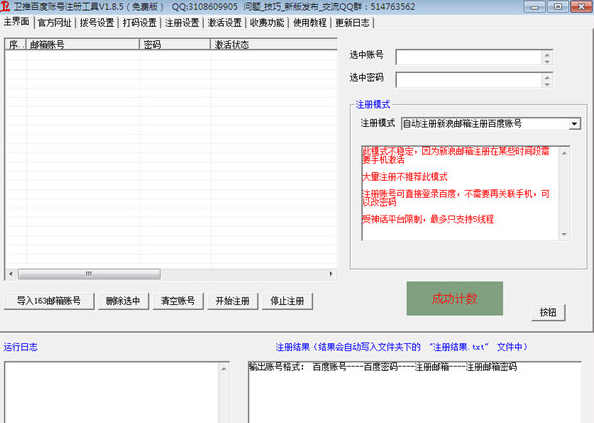Screen dimensions: 594x423
Task: Click up arrow of 选中密码 field
Action: (547, 76)
